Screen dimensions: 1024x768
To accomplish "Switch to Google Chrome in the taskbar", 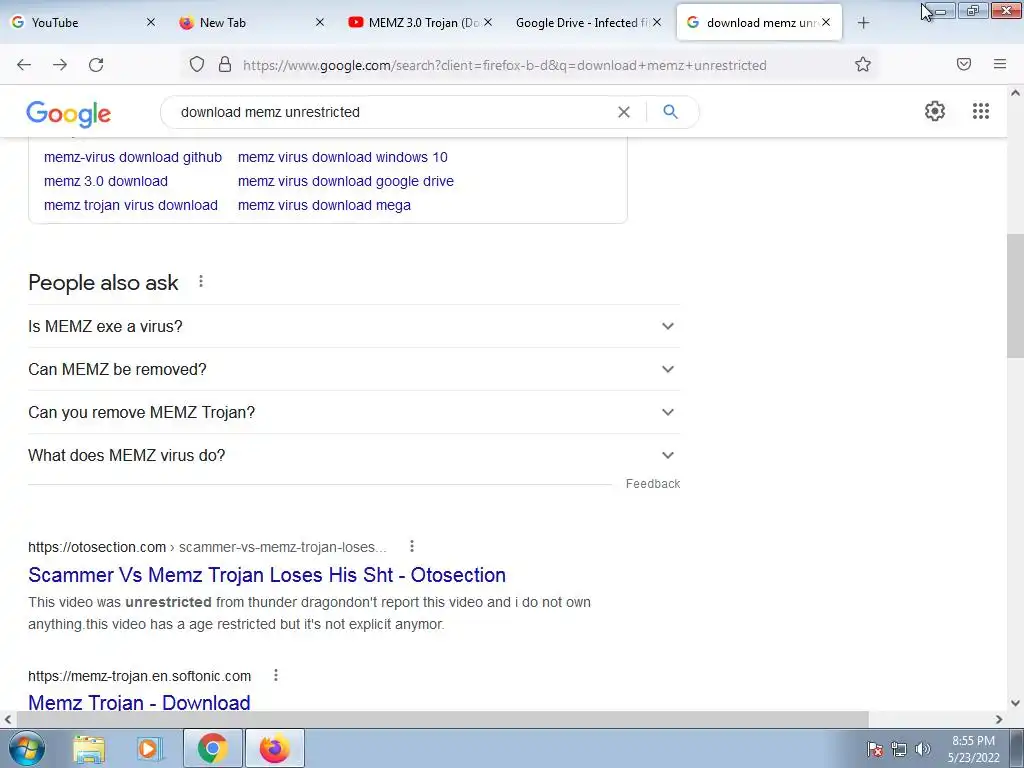I will (x=212, y=748).
